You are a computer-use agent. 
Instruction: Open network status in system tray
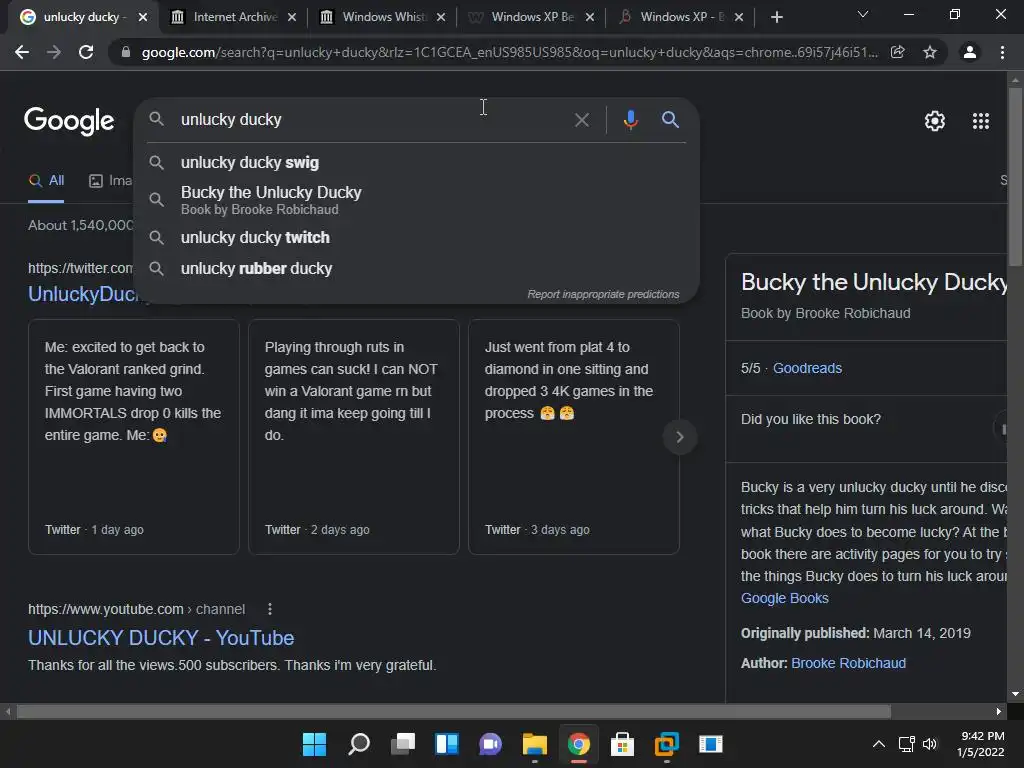point(906,744)
